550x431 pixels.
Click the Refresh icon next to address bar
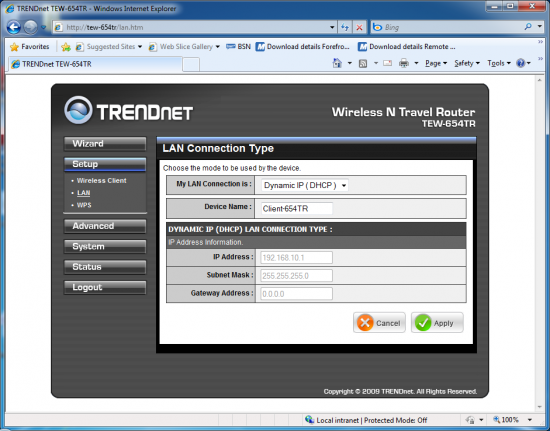[x=345, y=27]
